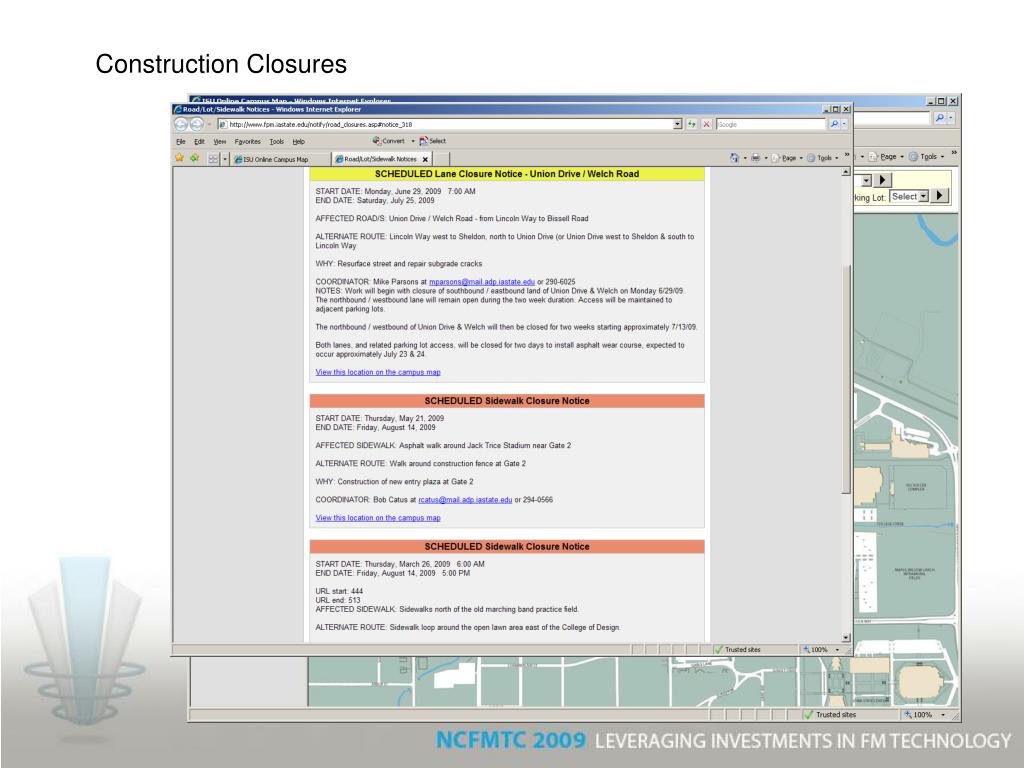Open 100% zoom control in Campus Map window
The width and height of the screenshot is (1024, 768).
coord(924,714)
